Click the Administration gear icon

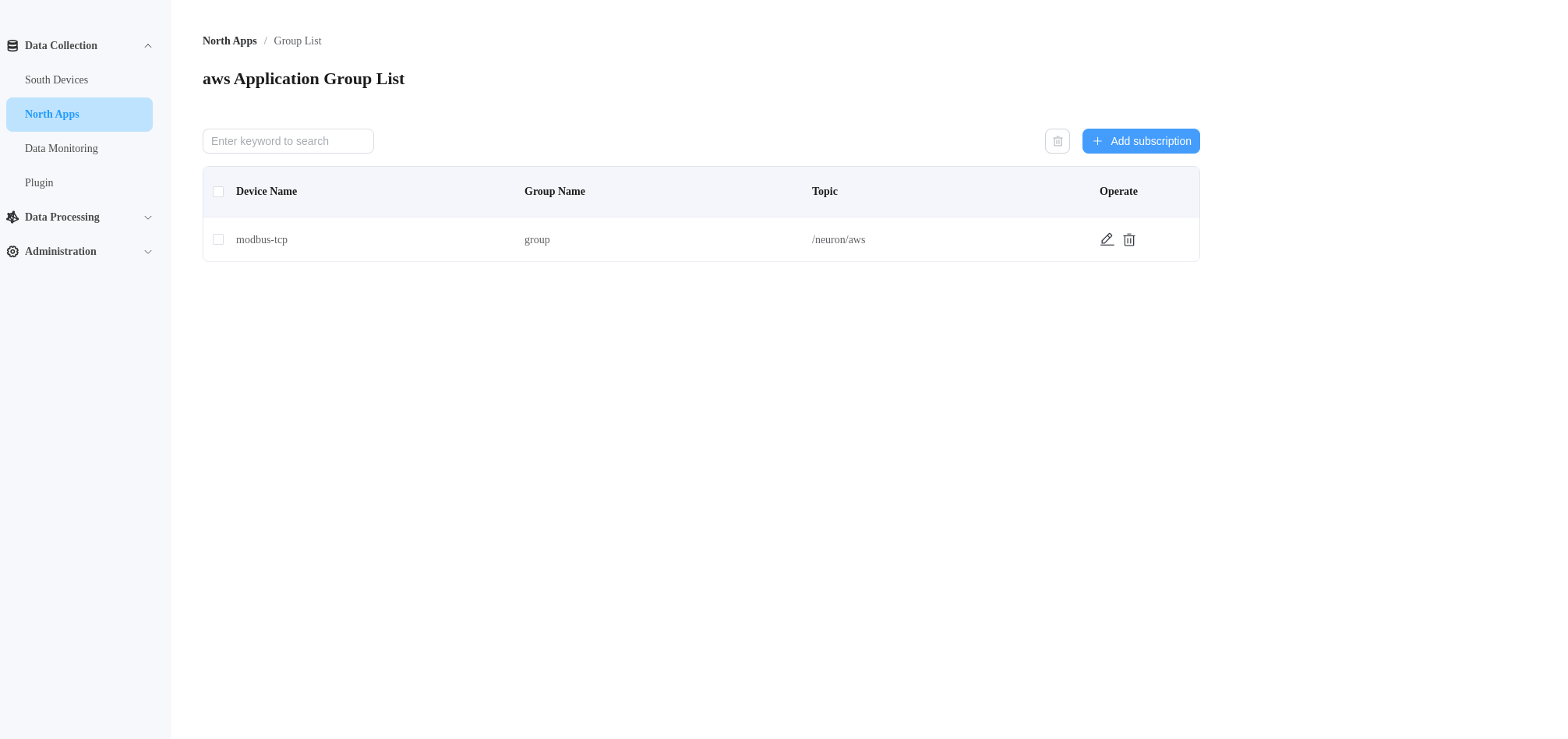(12, 251)
